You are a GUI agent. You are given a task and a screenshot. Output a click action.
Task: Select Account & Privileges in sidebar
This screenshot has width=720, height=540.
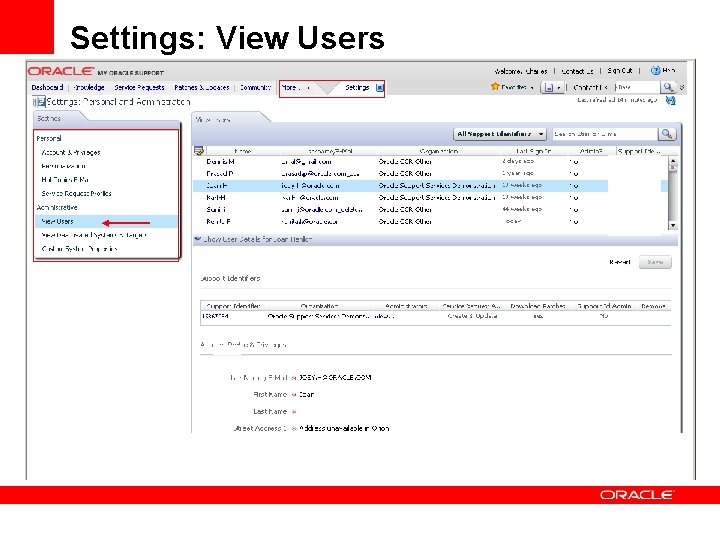tap(71, 152)
